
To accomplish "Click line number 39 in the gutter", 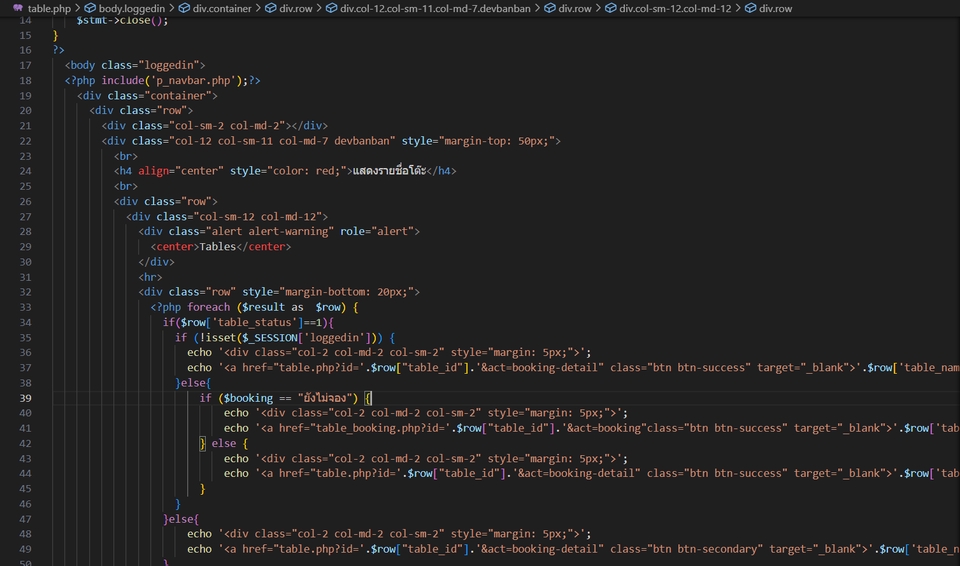I will click(25, 398).
